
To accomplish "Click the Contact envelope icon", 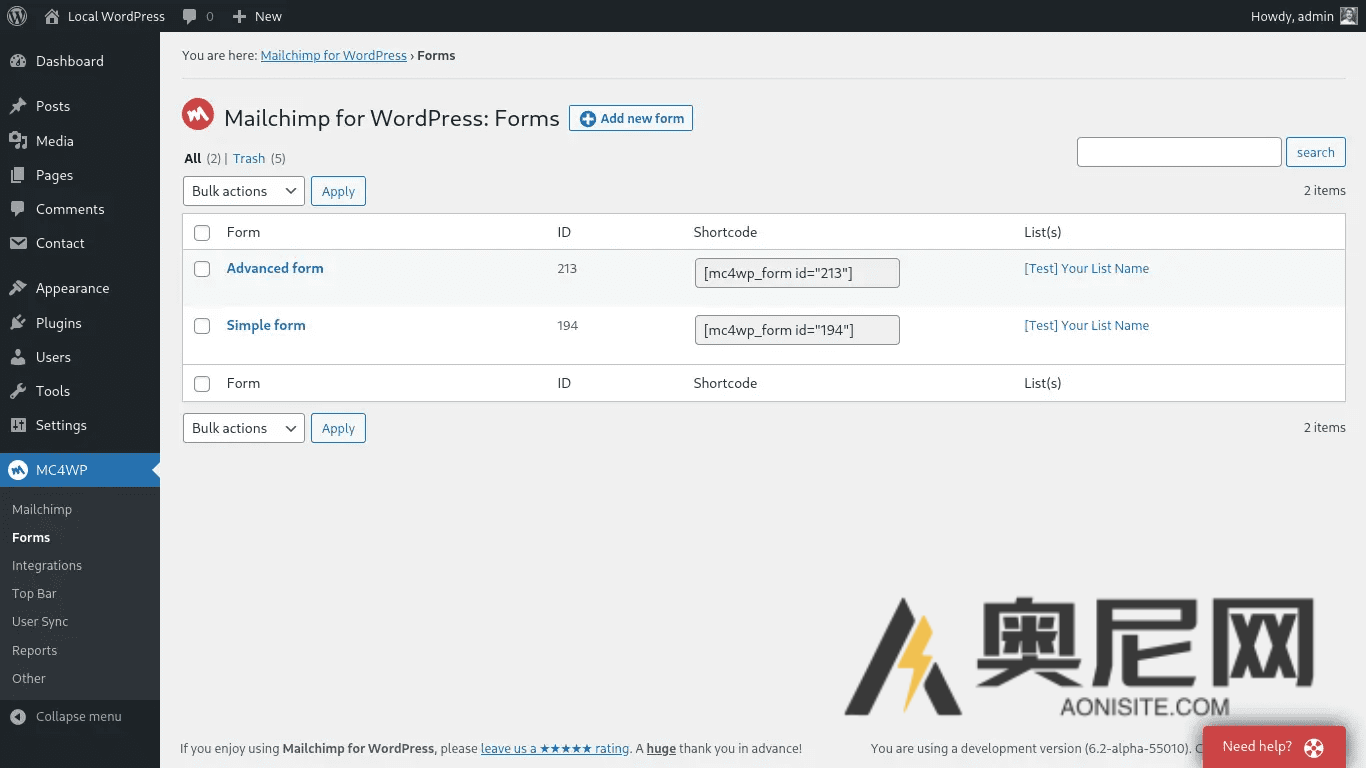I will pyautogui.click(x=18, y=243).
